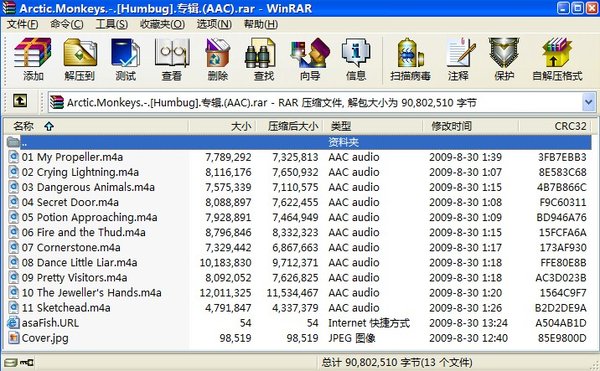Click the WinRAR title bar app icon
Viewport: 600px width, 371px height.
pyautogui.click(x=9, y=8)
